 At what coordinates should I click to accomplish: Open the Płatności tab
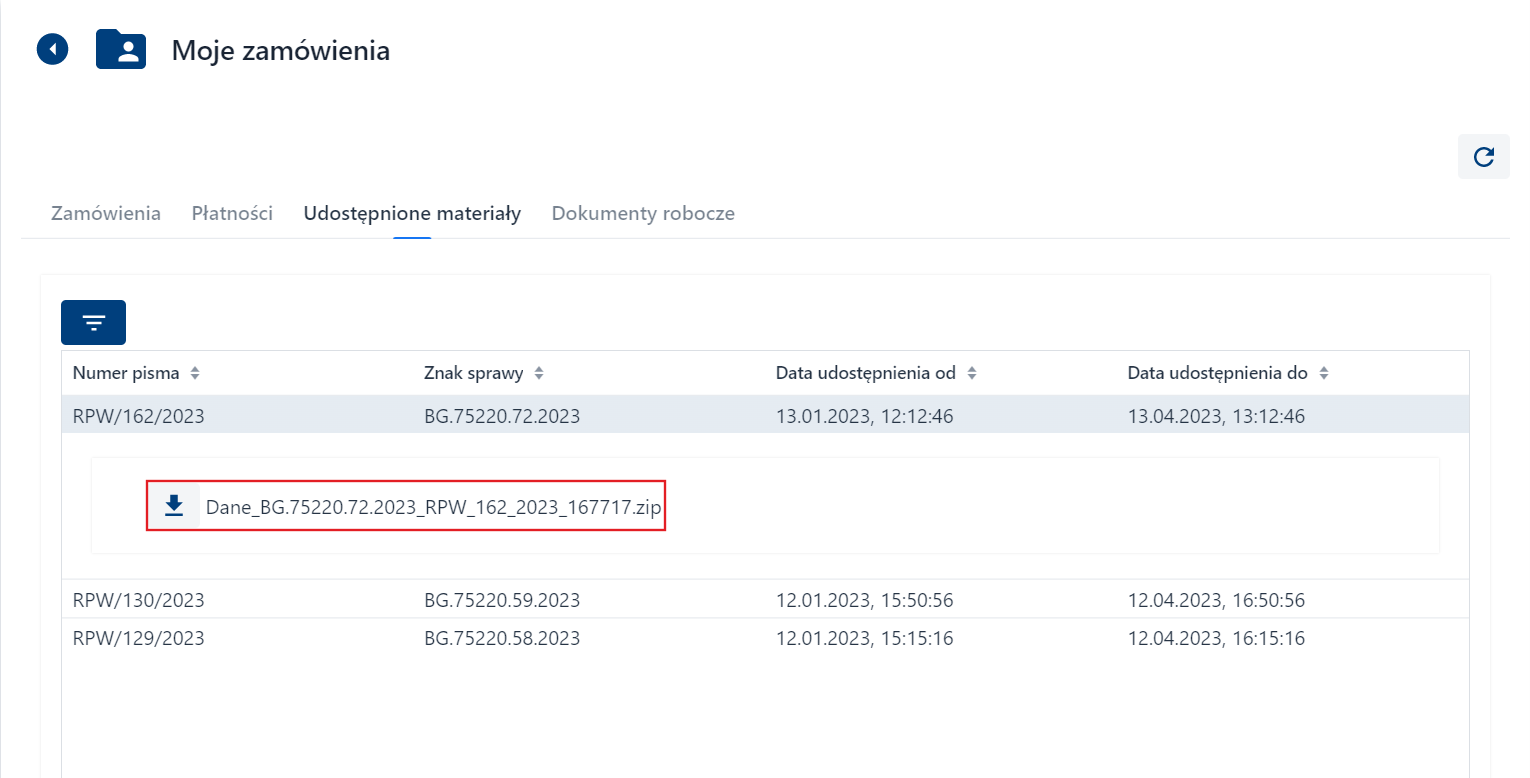click(232, 214)
